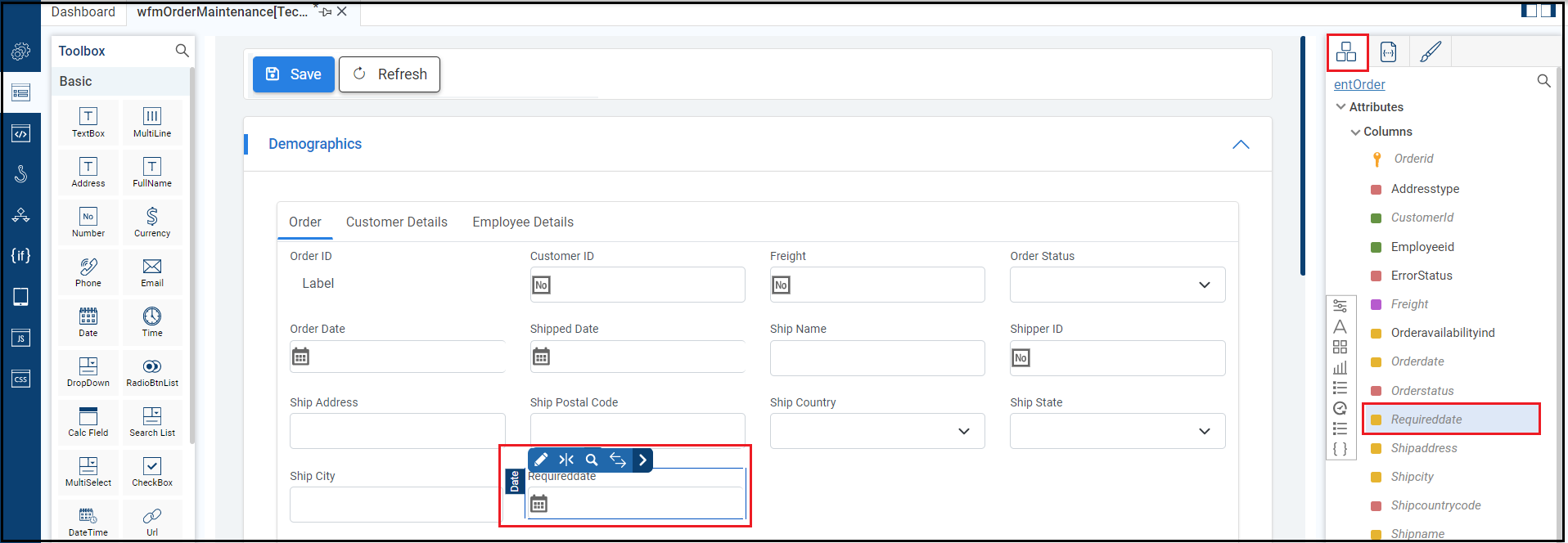
Task: Click the magnifier icon on field toolbar
Action: click(x=592, y=460)
